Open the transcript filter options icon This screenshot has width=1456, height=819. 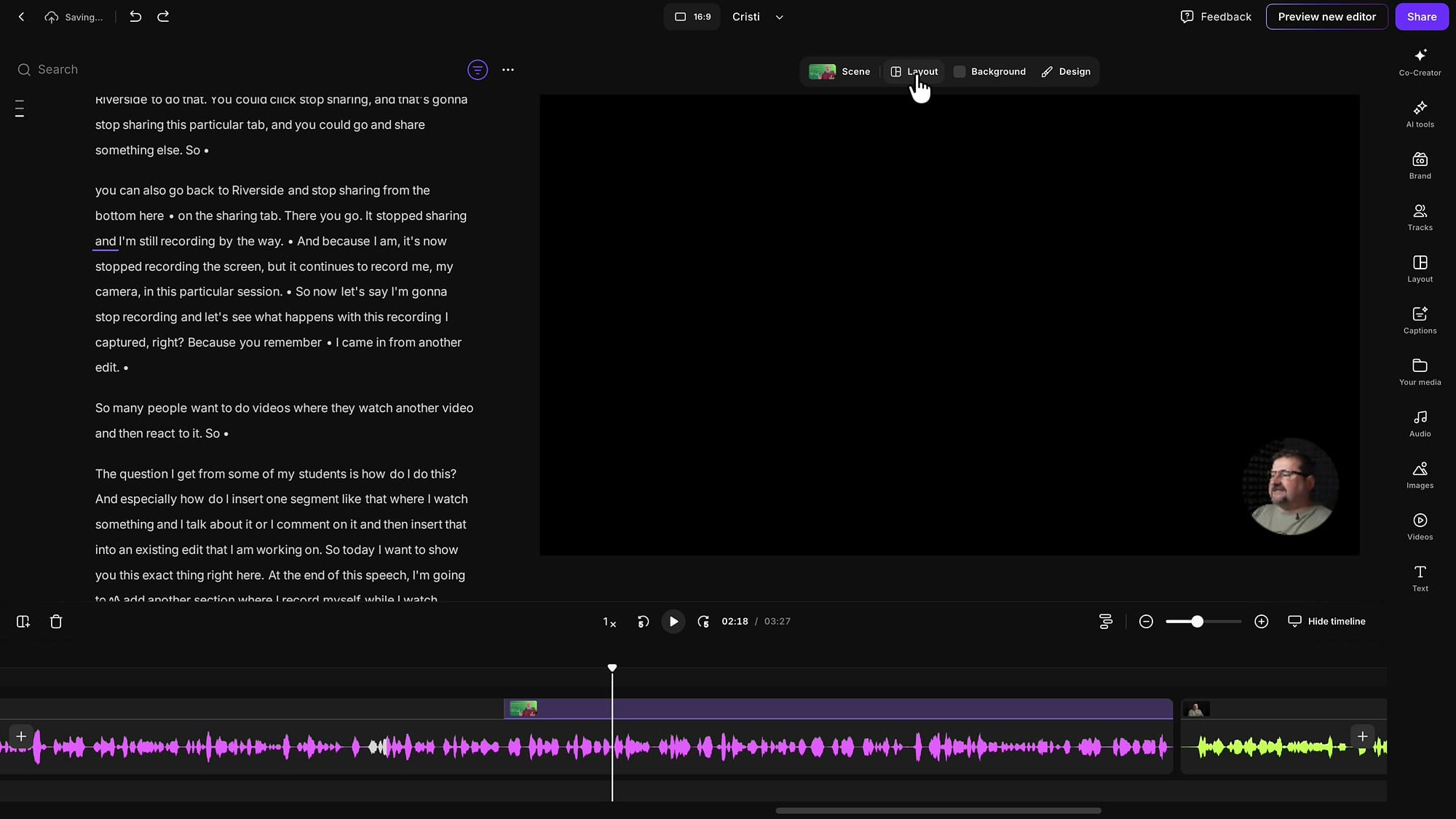tap(478, 70)
